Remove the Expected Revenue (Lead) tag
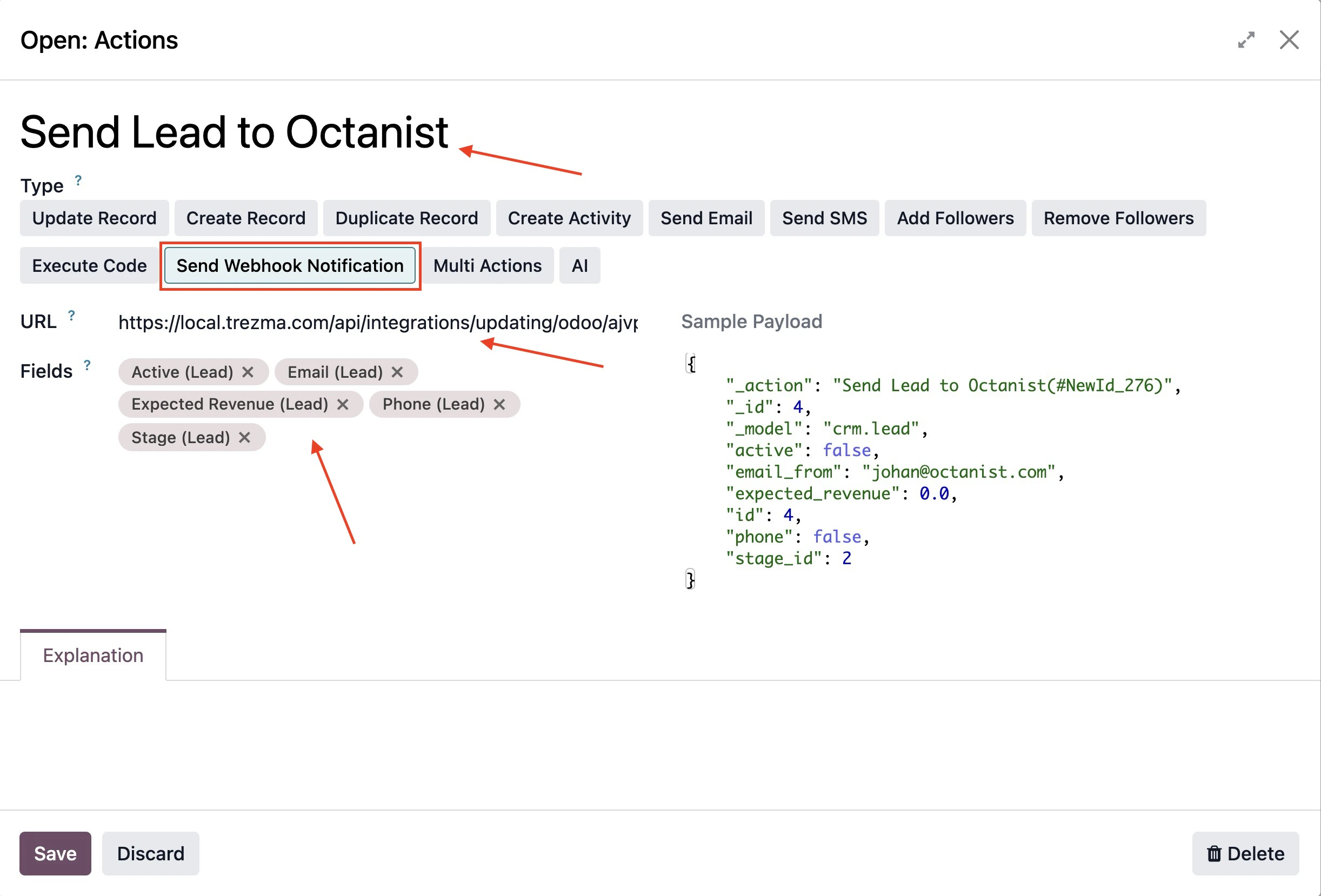 point(343,405)
